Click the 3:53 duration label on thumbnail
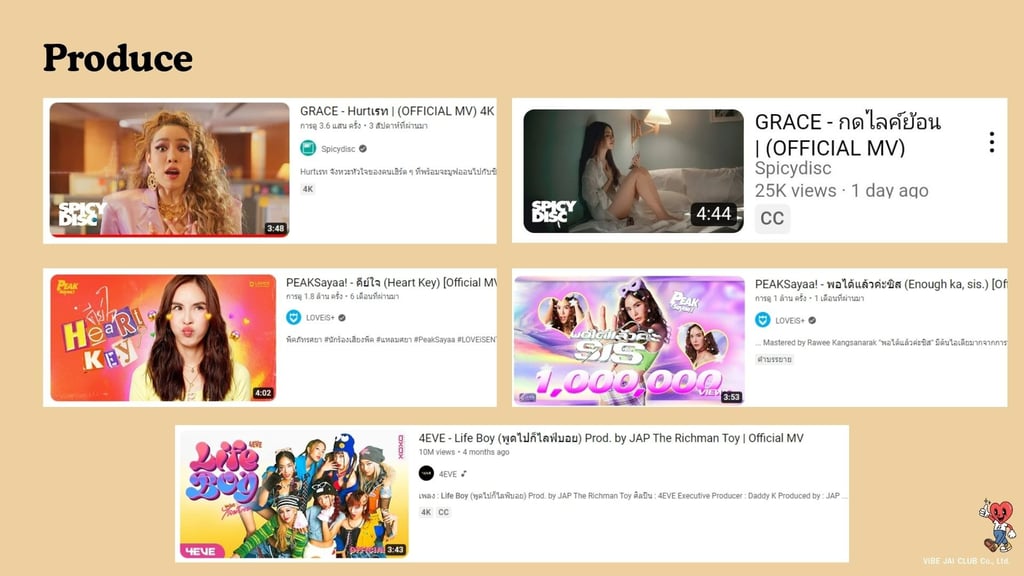Viewport: 1024px width, 576px height. point(731,397)
